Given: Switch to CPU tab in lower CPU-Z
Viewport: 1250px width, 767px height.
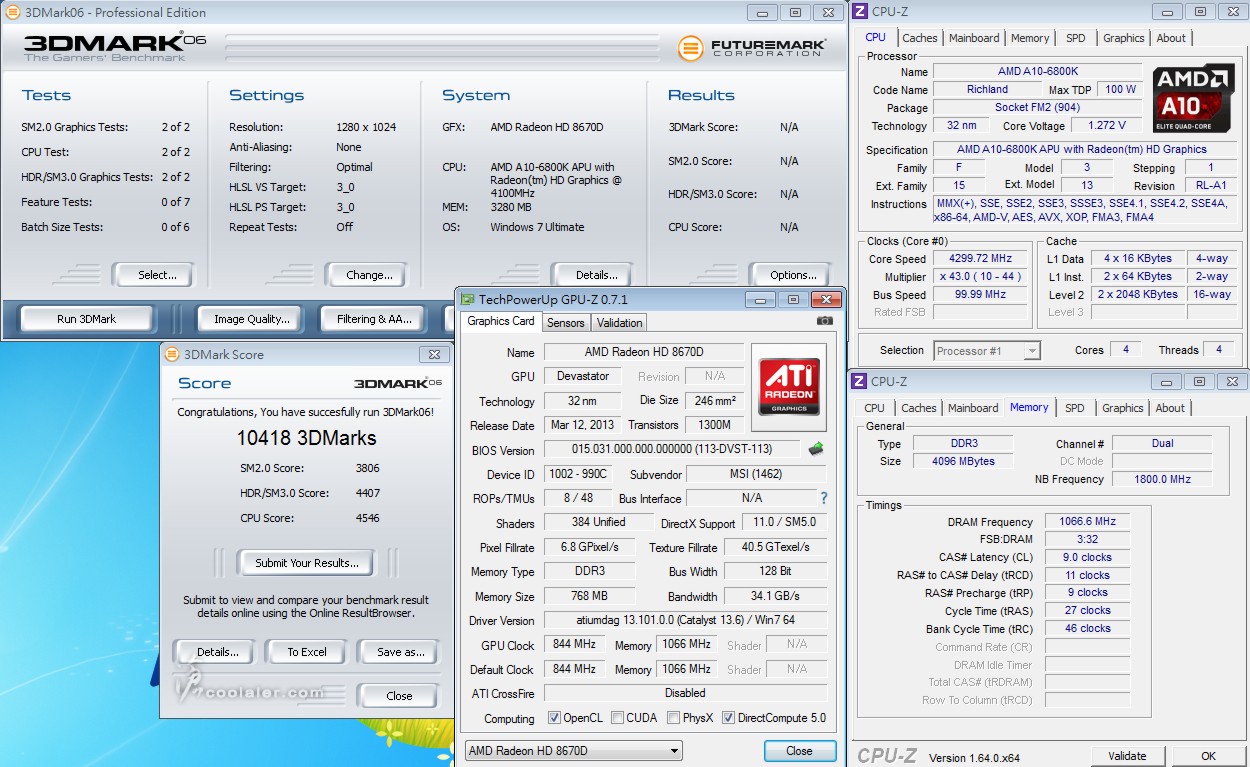Looking at the screenshot, I should pos(874,408).
